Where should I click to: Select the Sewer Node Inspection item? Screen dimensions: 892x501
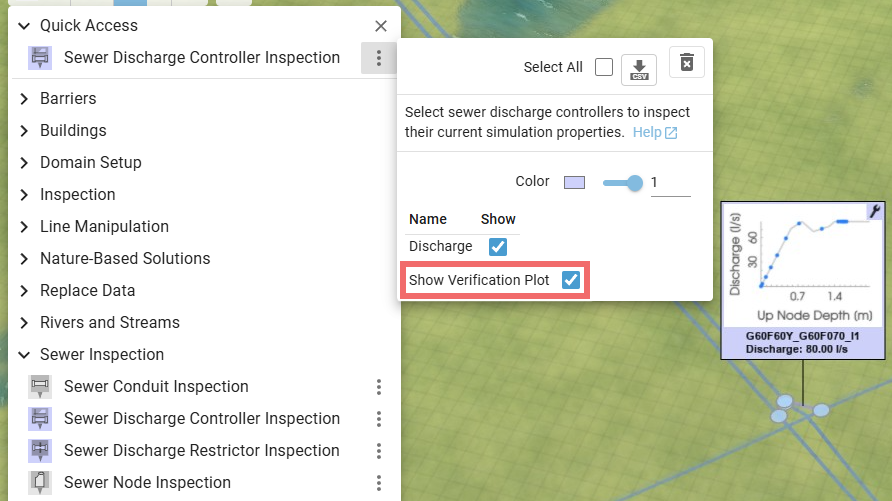147,483
